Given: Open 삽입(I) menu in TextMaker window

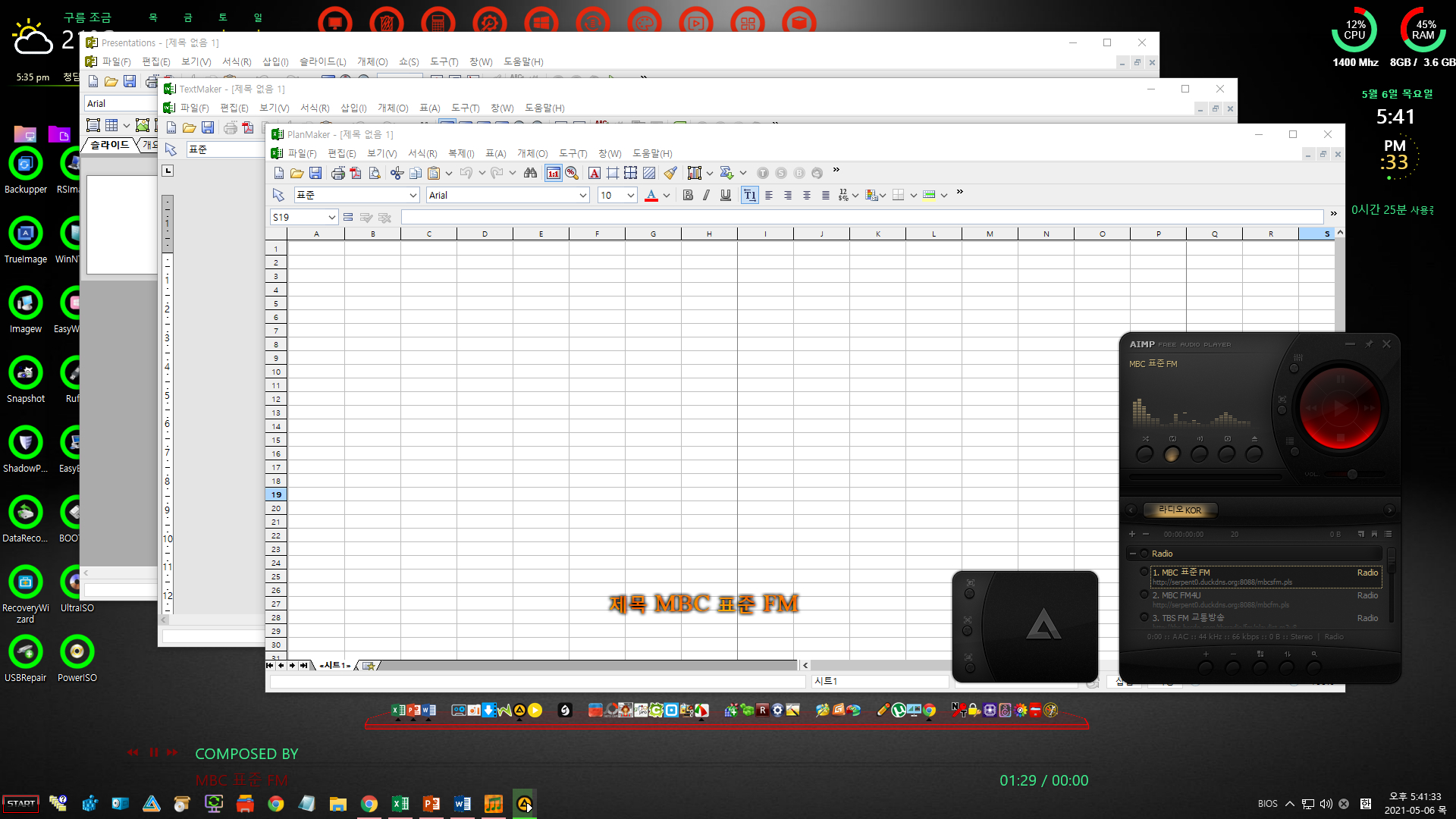Looking at the screenshot, I should pos(353,108).
